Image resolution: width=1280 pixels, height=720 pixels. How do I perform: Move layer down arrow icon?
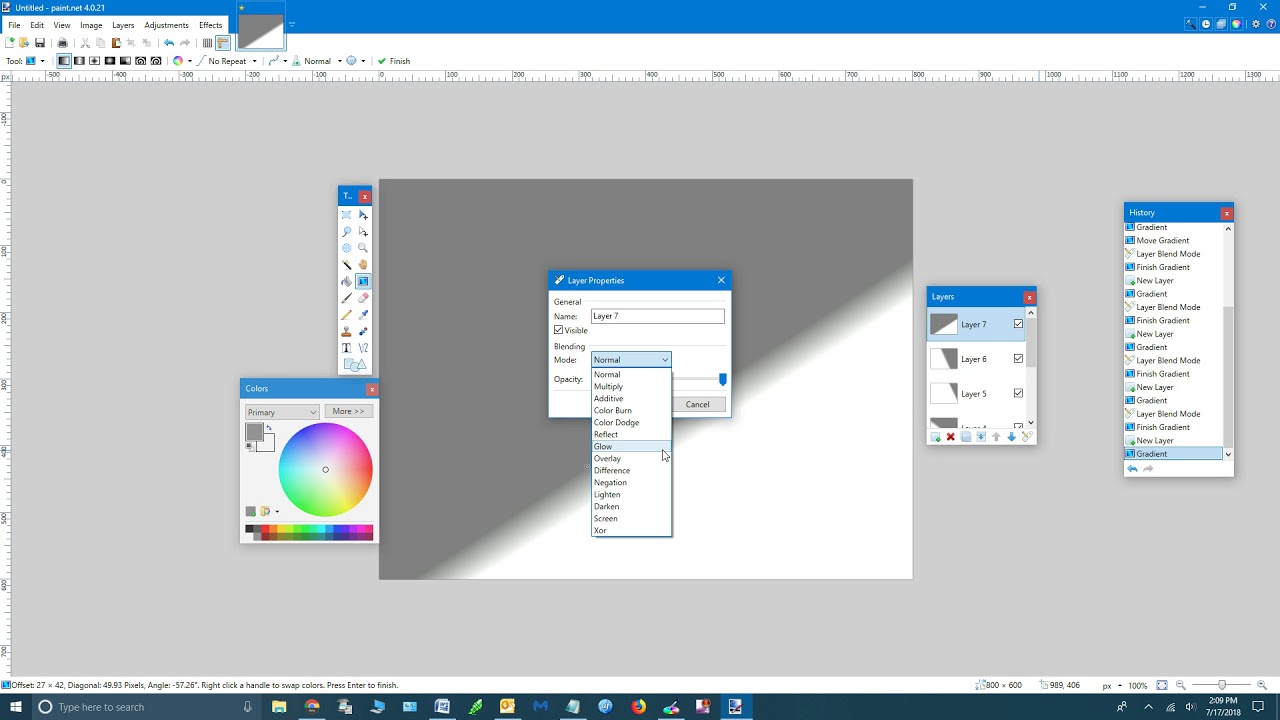[1011, 437]
